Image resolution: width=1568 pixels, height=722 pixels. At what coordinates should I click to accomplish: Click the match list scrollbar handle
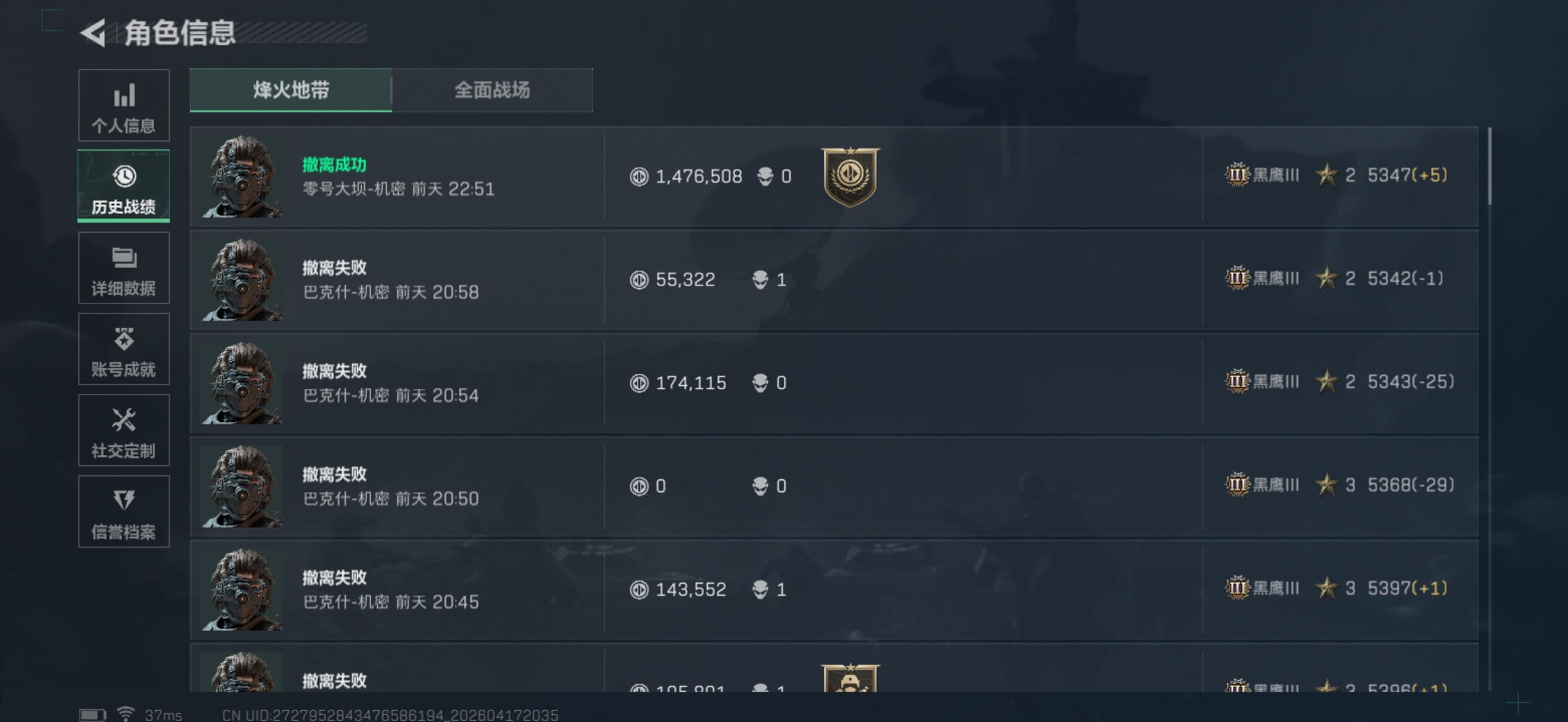click(x=1490, y=166)
